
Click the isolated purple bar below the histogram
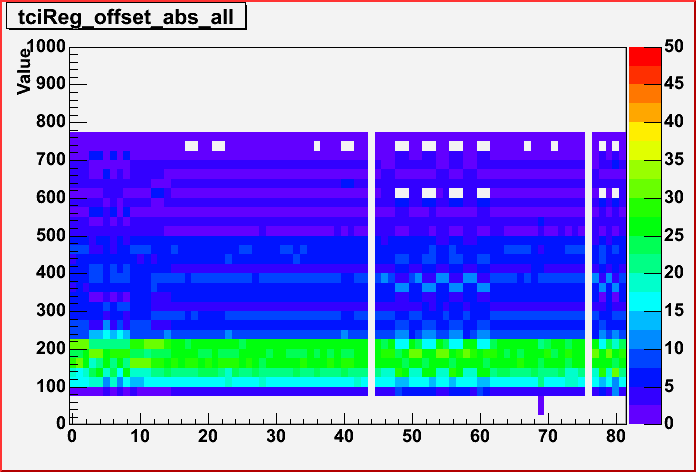click(x=541, y=404)
